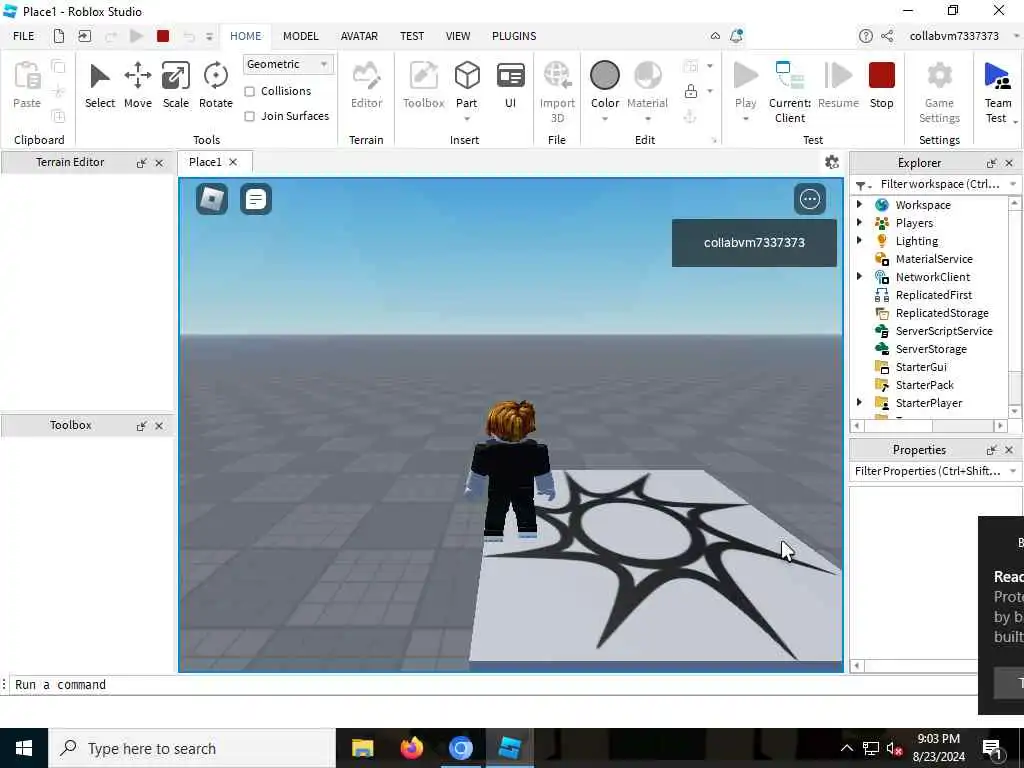The height and width of the screenshot is (768, 1024).
Task: Open the Toolbox from the ribbon
Action: tap(423, 85)
